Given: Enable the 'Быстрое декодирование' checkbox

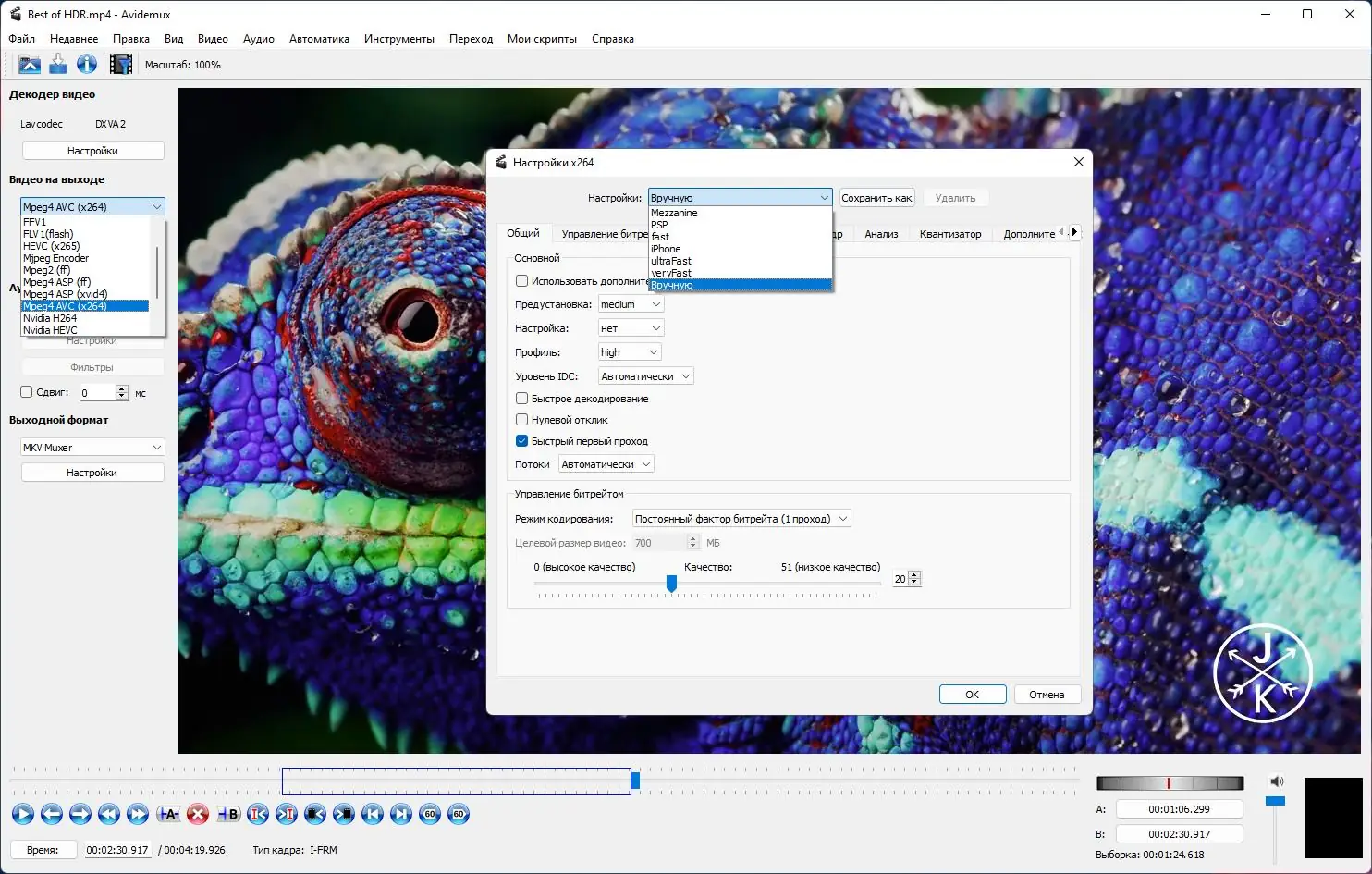Looking at the screenshot, I should tap(521, 399).
